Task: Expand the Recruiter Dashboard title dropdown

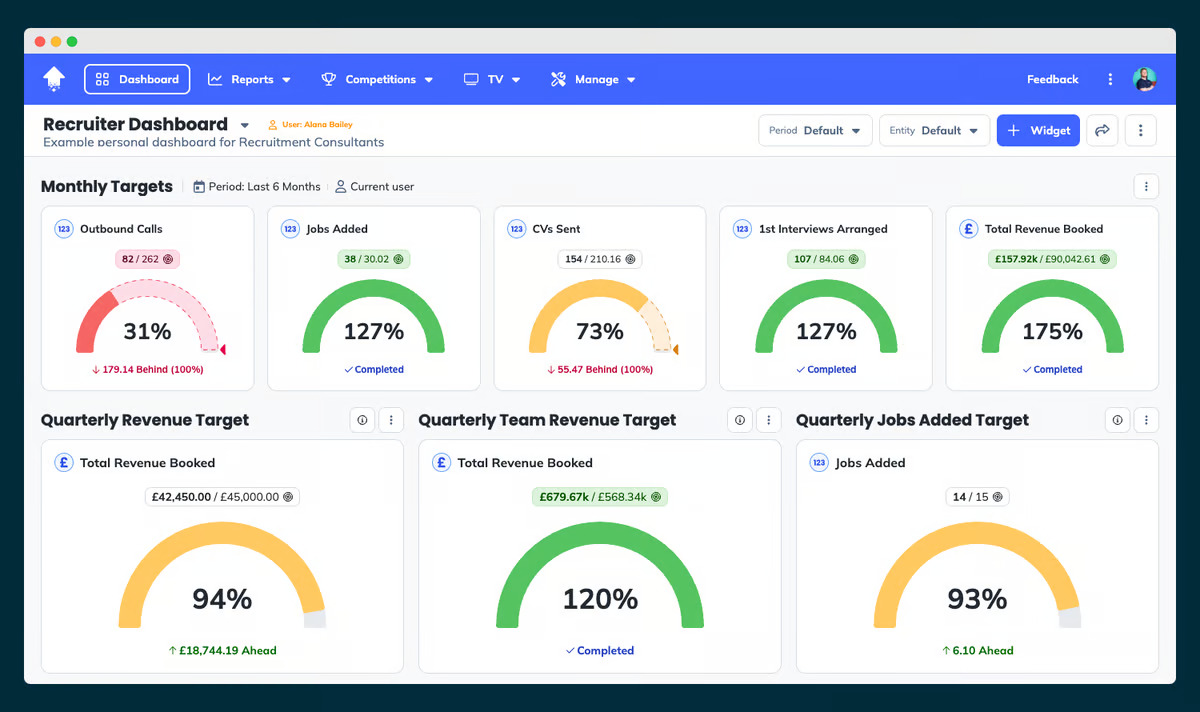Action: [x=244, y=125]
